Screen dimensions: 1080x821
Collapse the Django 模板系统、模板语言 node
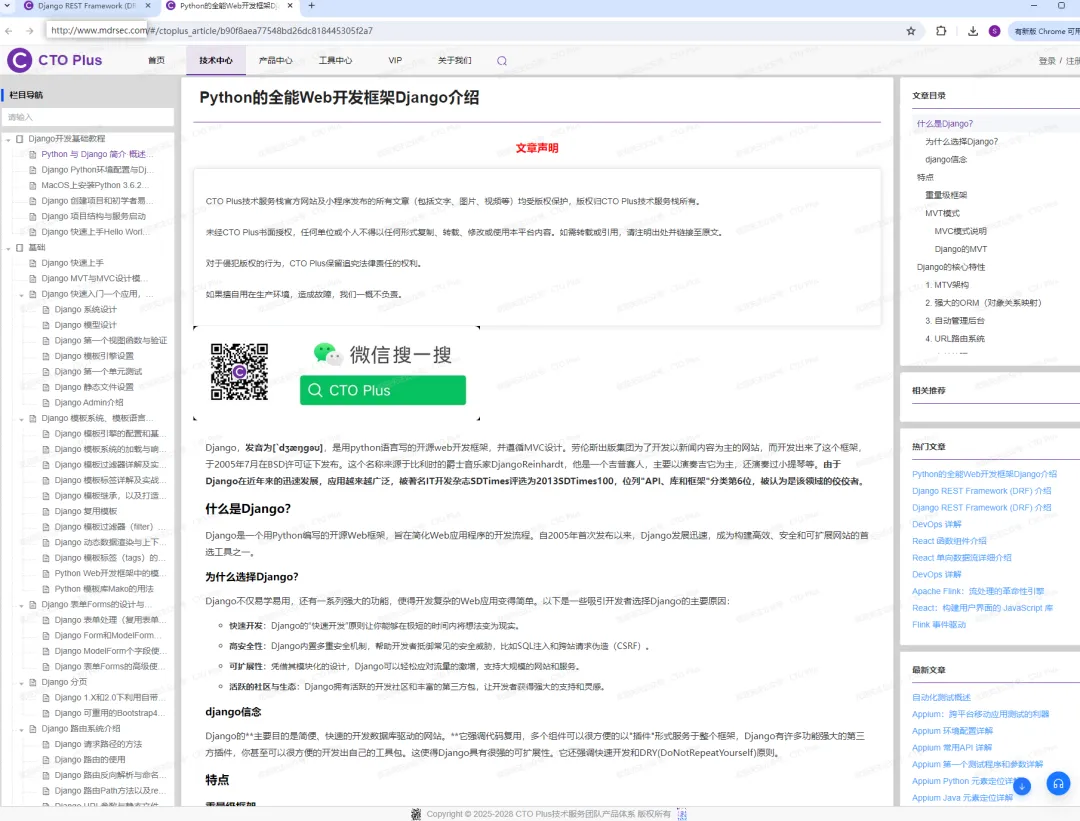click(21, 419)
